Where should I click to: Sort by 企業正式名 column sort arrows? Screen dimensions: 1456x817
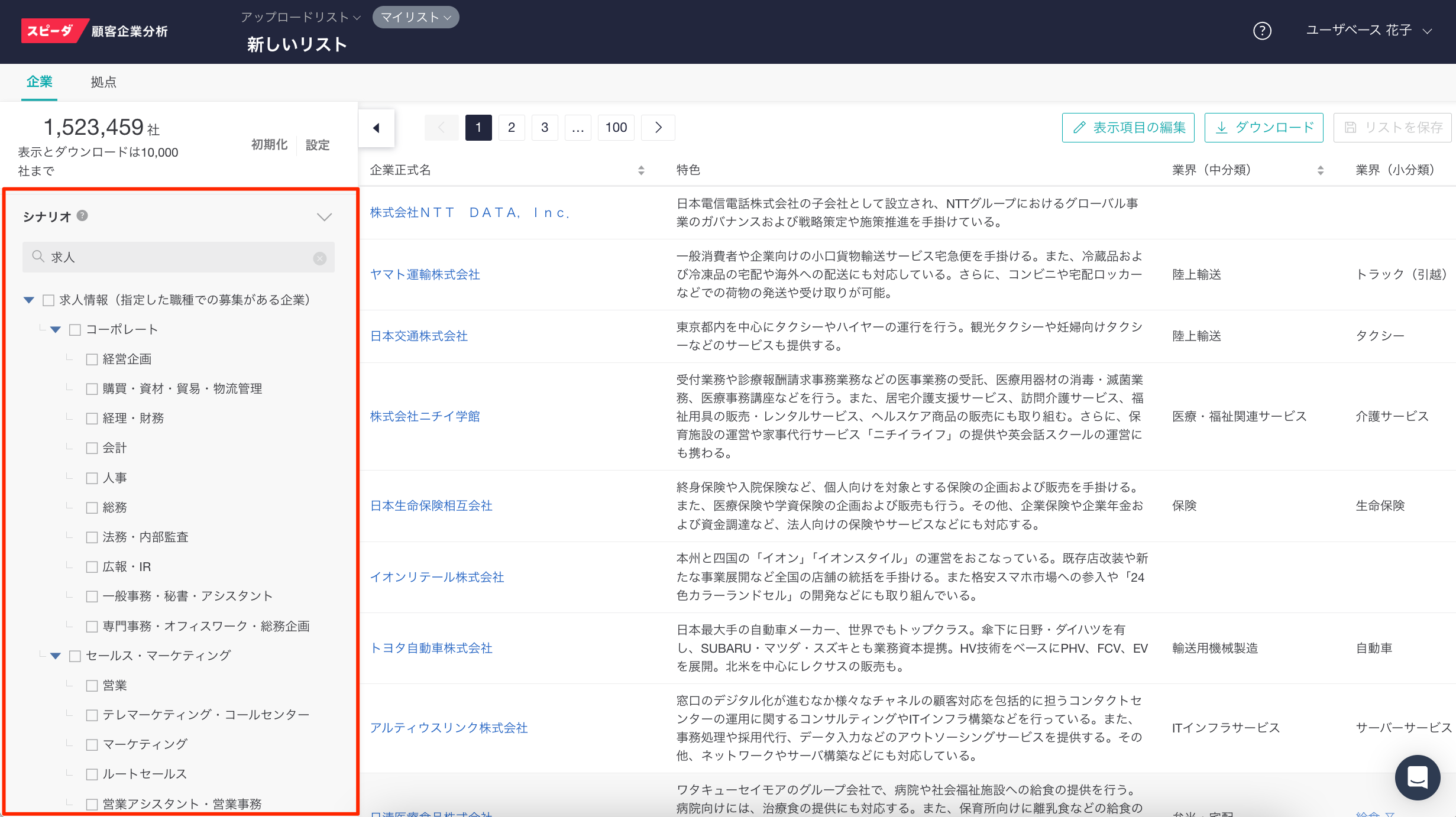point(641,170)
